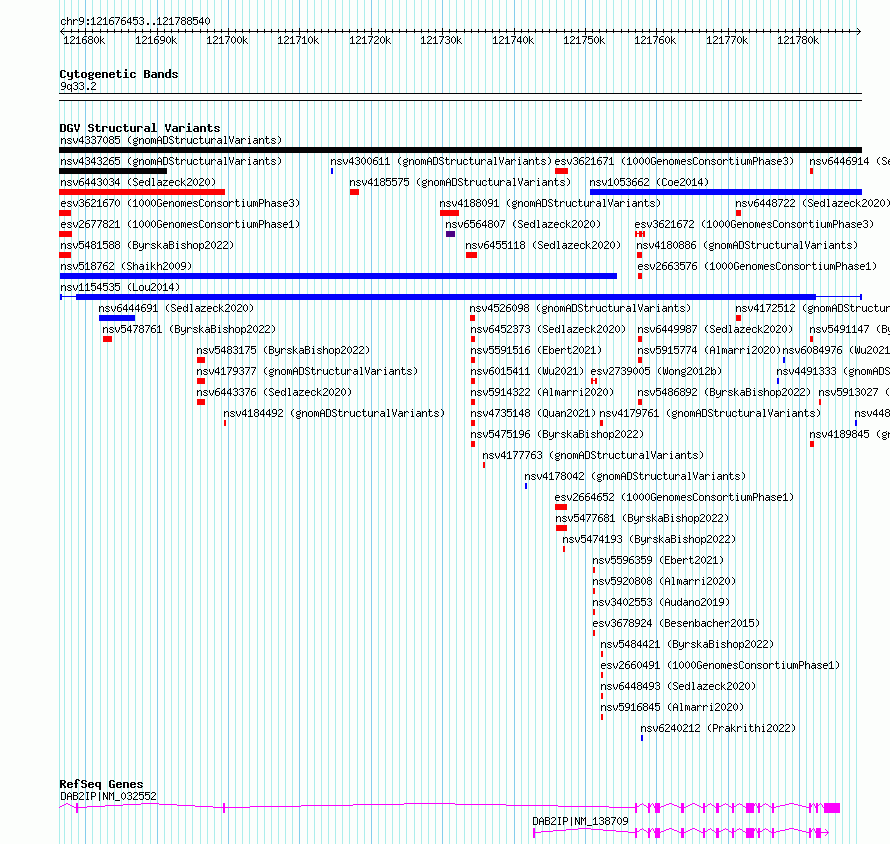Click the 121760k ruler tick label
890x844 pixels.
(x=655, y=40)
